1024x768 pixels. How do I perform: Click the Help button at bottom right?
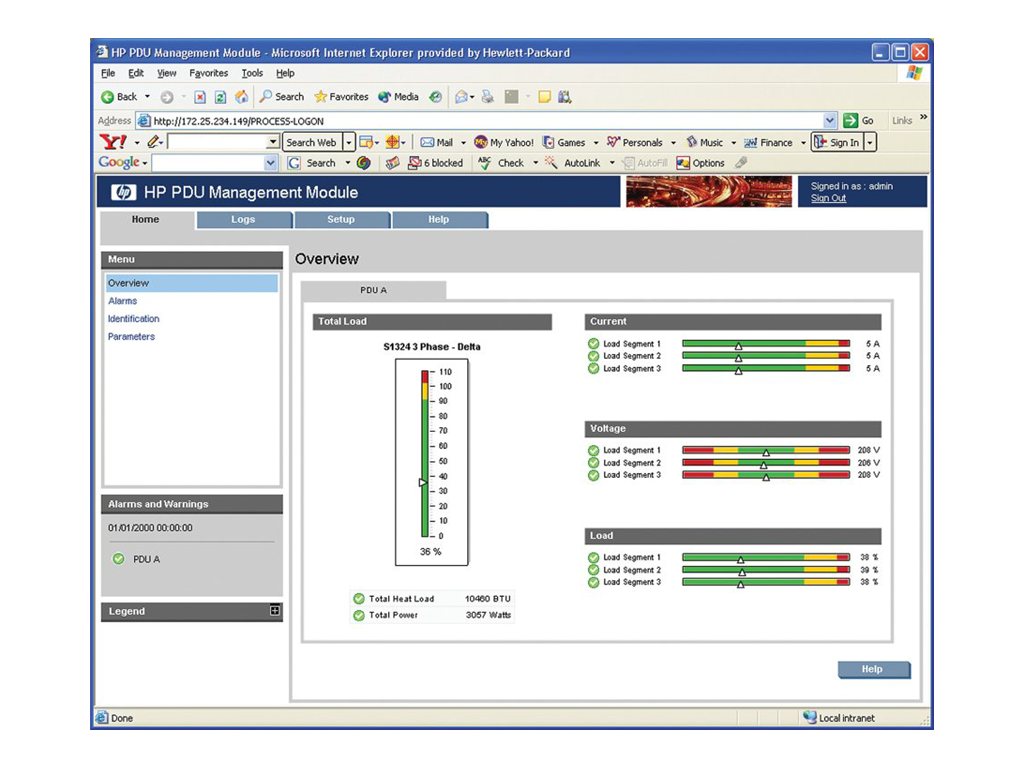point(873,670)
